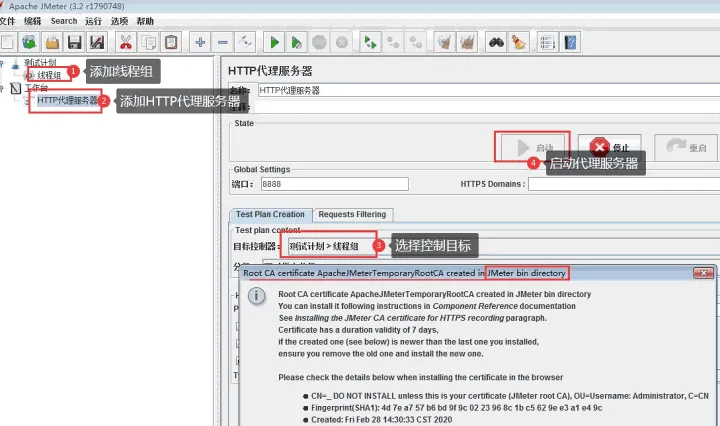This screenshot has height=426, width=720.
Task: Paste using the clipboard toolbar icon
Action: (x=171, y=42)
